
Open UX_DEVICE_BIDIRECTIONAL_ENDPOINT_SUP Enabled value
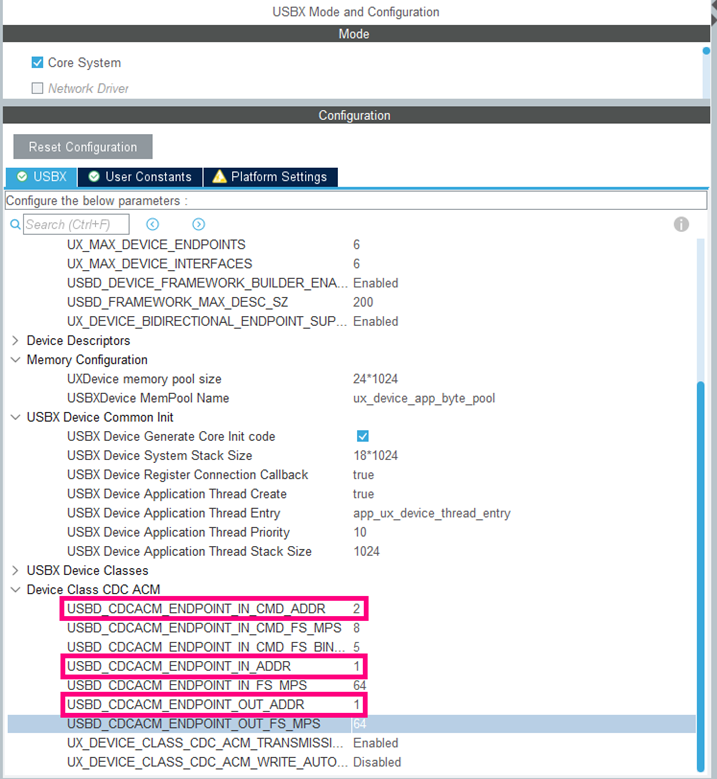point(376,321)
